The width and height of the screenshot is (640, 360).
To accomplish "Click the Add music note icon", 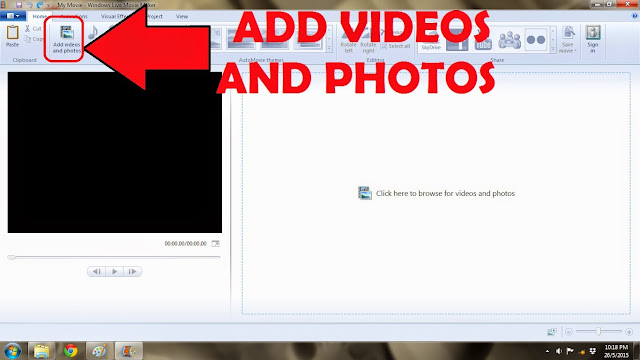I will [x=93, y=33].
